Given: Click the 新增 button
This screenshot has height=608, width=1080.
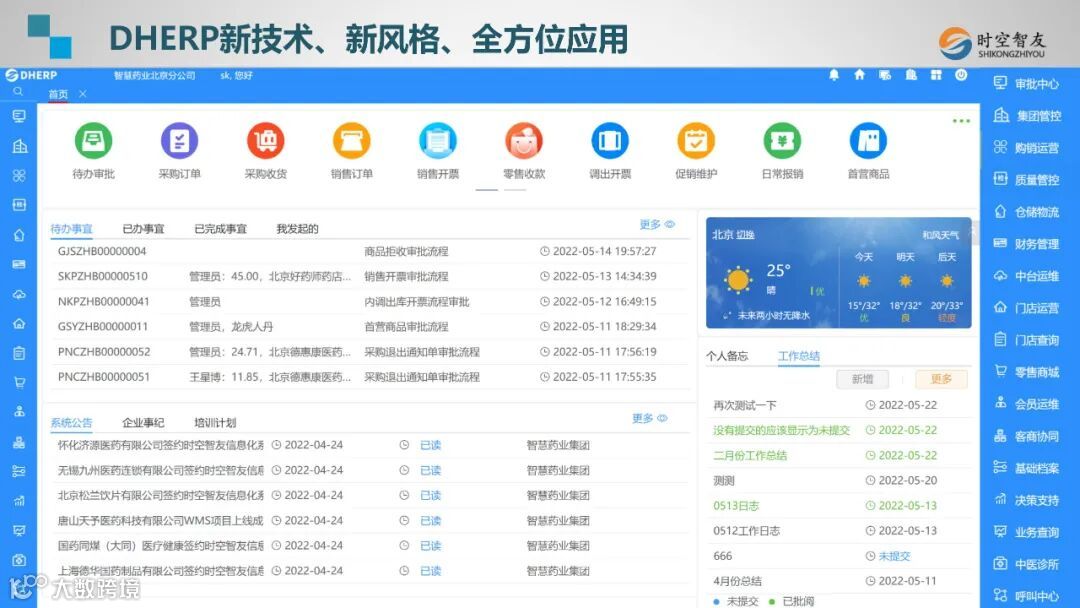Looking at the screenshot, I should [862, 379].
